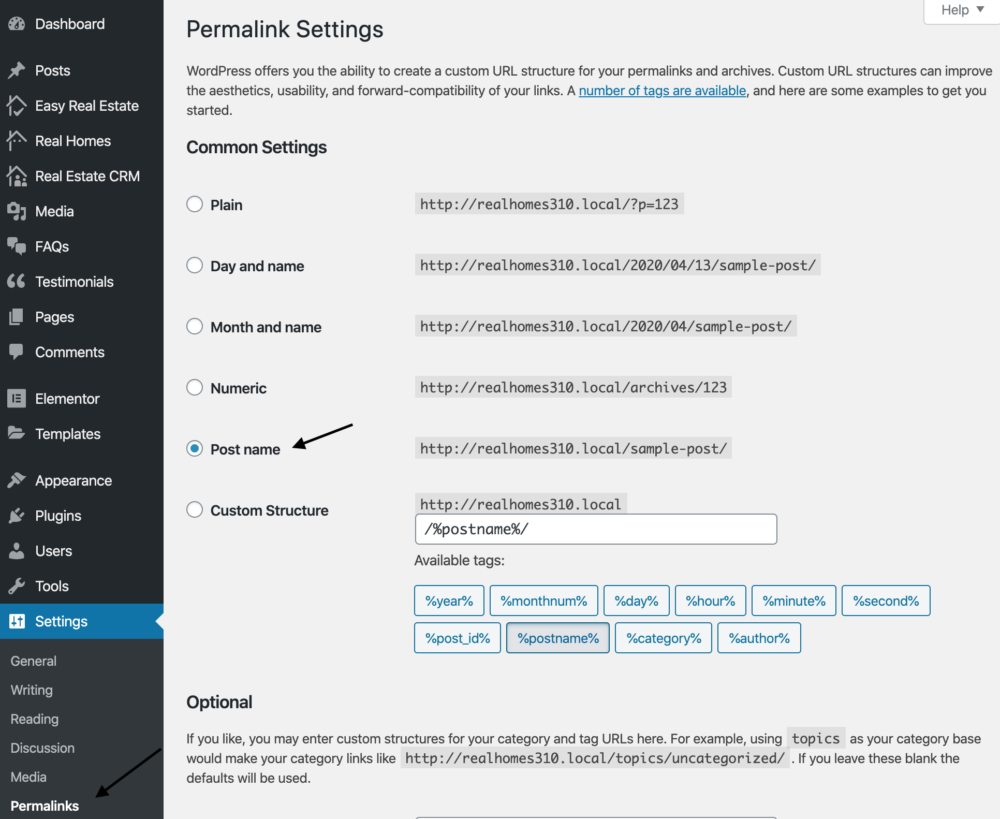This screenshot has width=1000, height=819.
Task: Click the Tools wrench icon
Action: click(x=17, y=586)
